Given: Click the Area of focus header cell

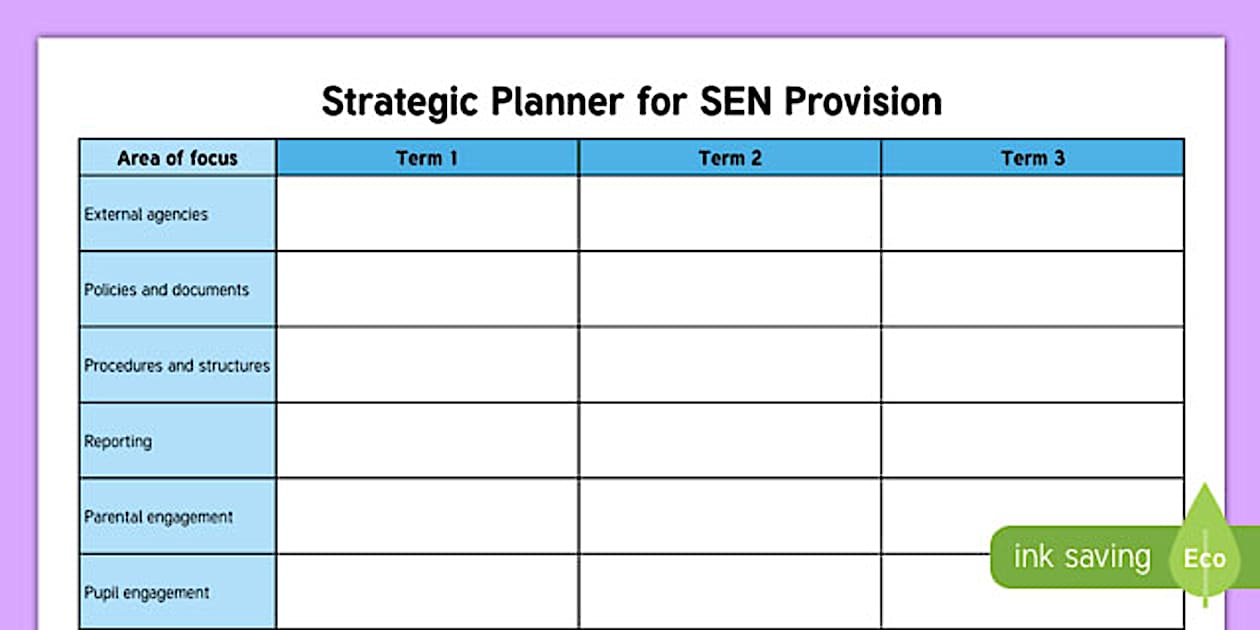Looking at the screenshot, I should [x=177, y=158].
